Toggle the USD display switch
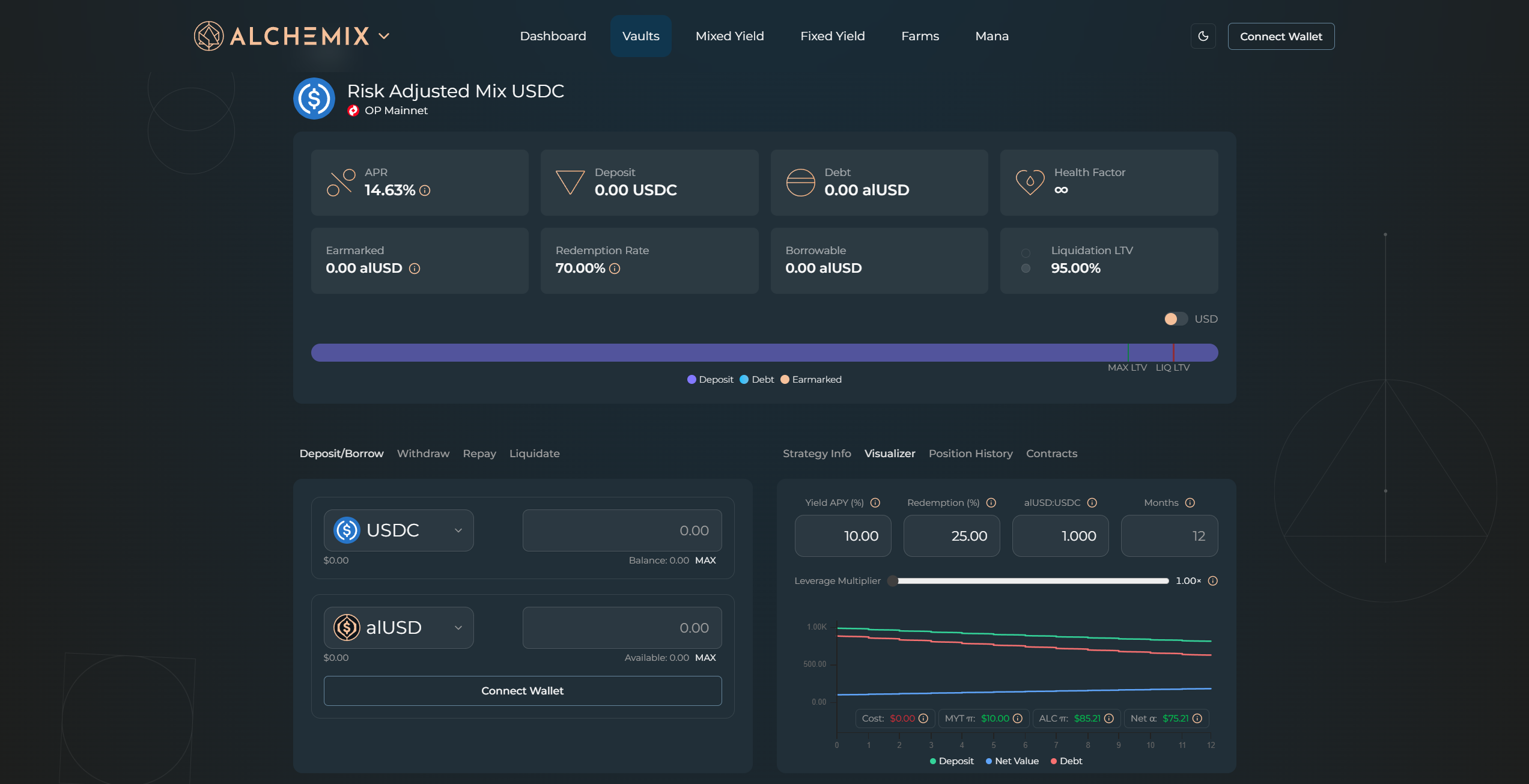 pos(1176,319)
